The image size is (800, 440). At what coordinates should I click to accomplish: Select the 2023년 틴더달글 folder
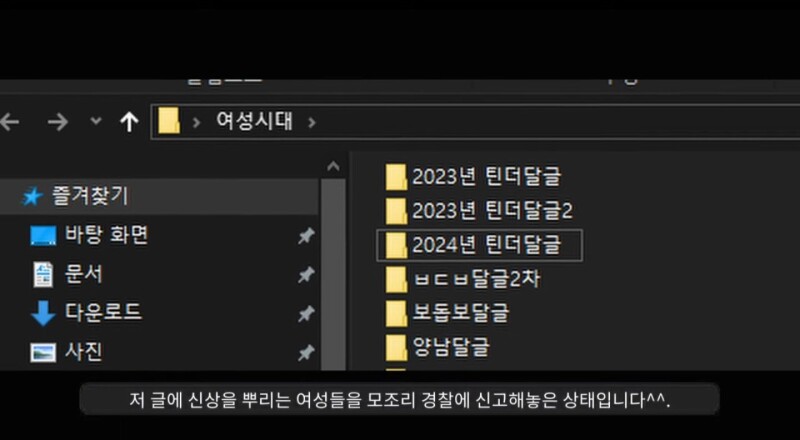point(486,177)
